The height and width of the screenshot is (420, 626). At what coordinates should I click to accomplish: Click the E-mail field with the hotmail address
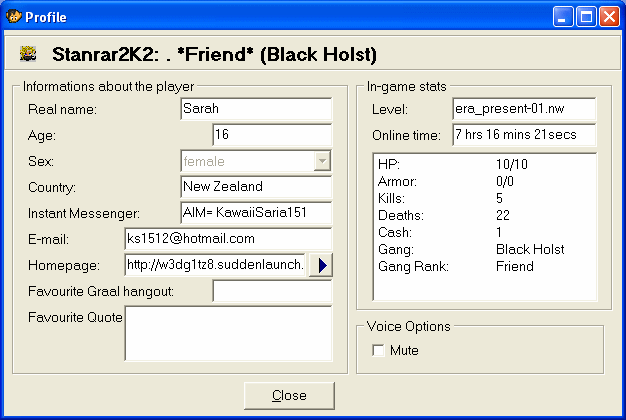click(x=227, y=239)
